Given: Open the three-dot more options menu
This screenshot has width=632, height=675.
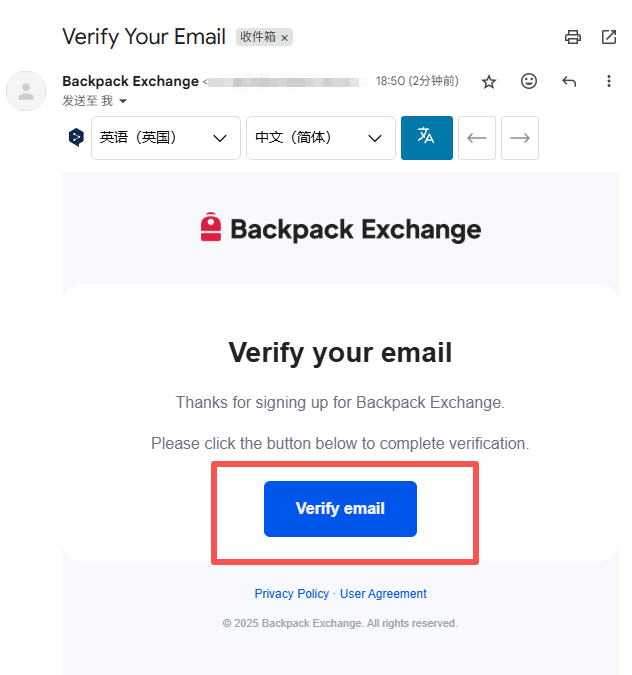Looking at the screenshot, I should (x=609, y=81).
